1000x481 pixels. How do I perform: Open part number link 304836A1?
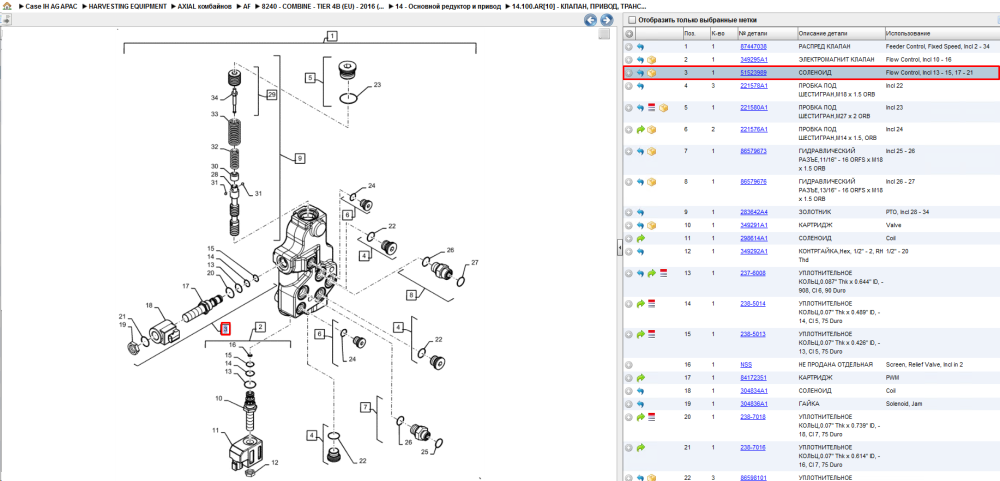(x=753, y=404)
